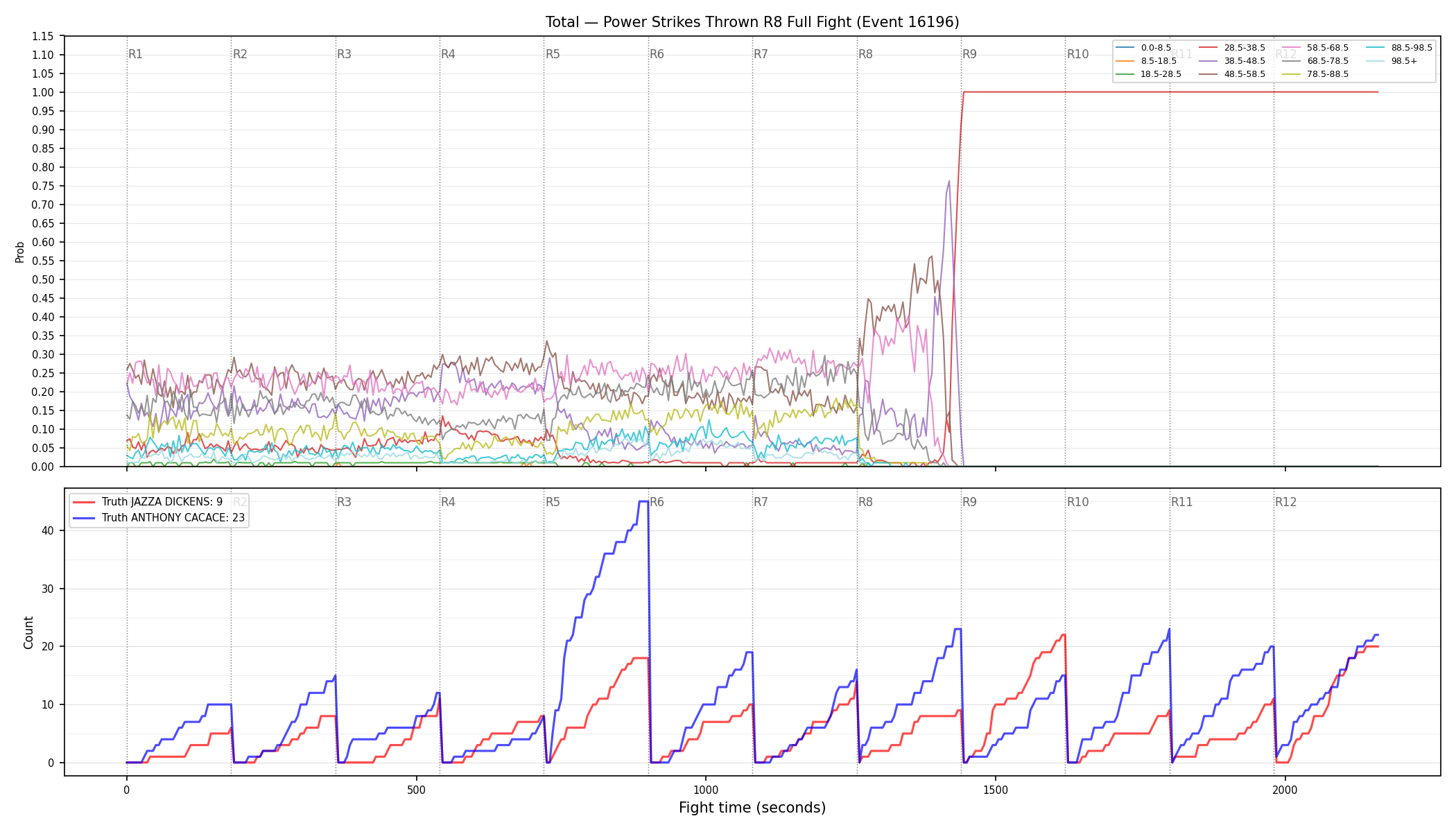Click the R12 round marker in Count plot
1456x832 pixels.
pos(1286,502)
